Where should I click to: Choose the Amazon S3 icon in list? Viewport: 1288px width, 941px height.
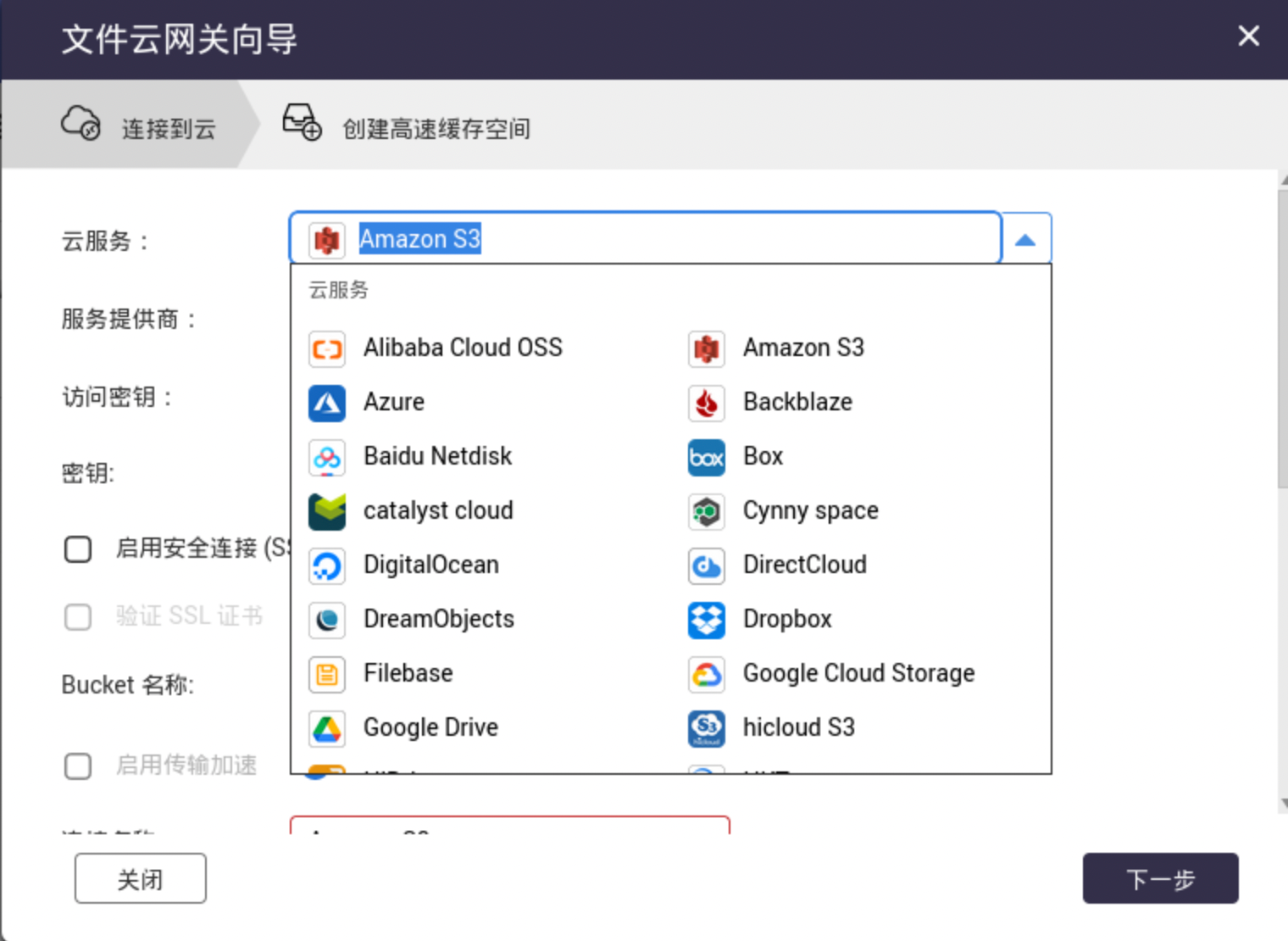707,348
